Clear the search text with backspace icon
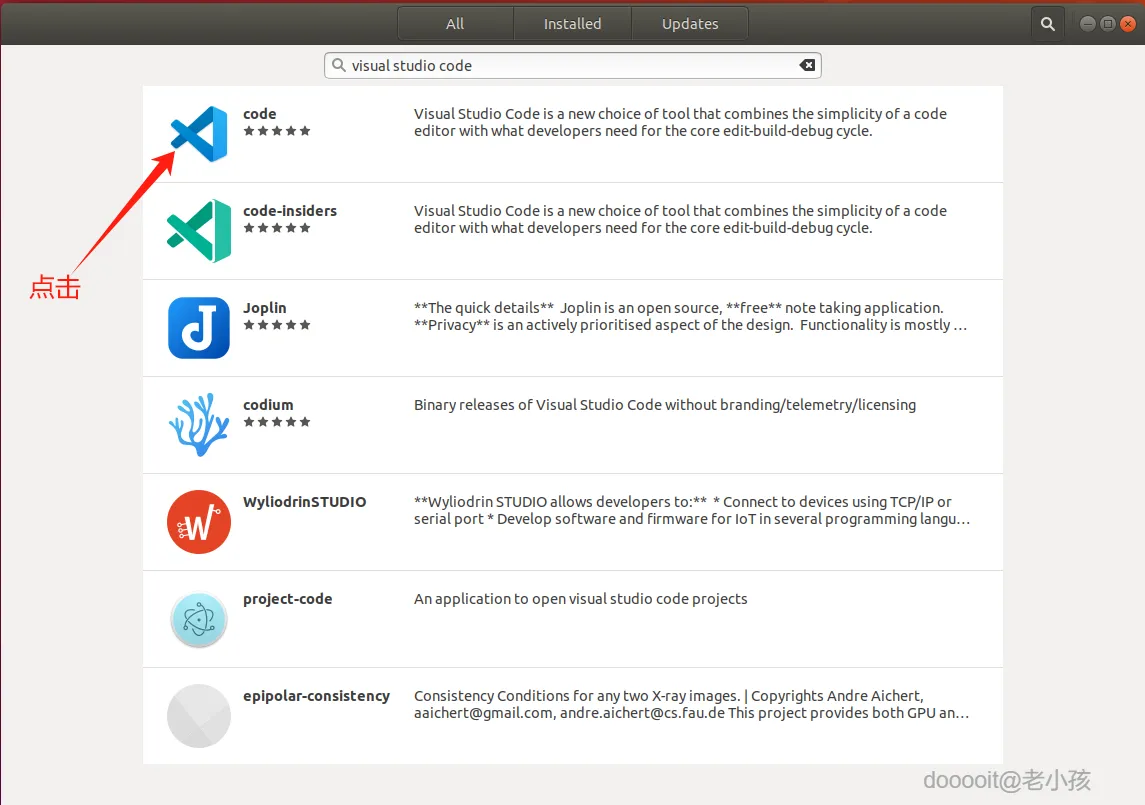The width and height of the screenshot is (1145, 805). [x=807, y=65]
